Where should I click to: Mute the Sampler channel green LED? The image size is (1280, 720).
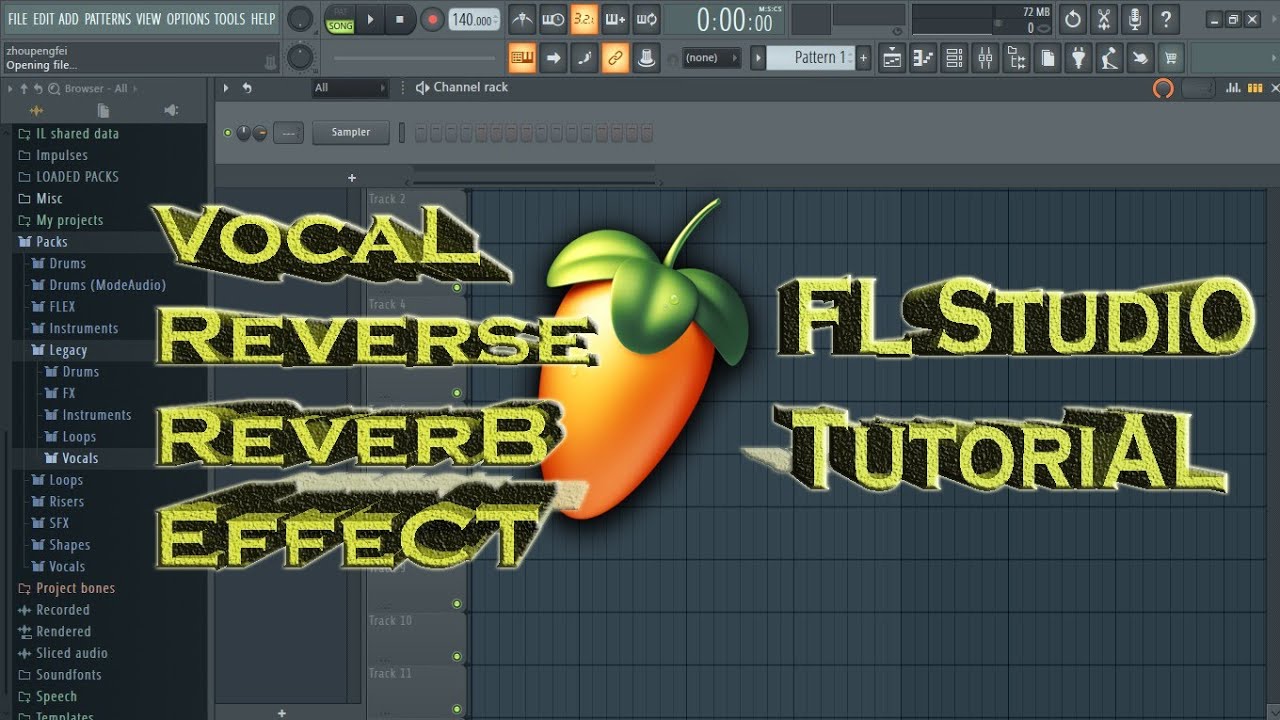[227, 132]
